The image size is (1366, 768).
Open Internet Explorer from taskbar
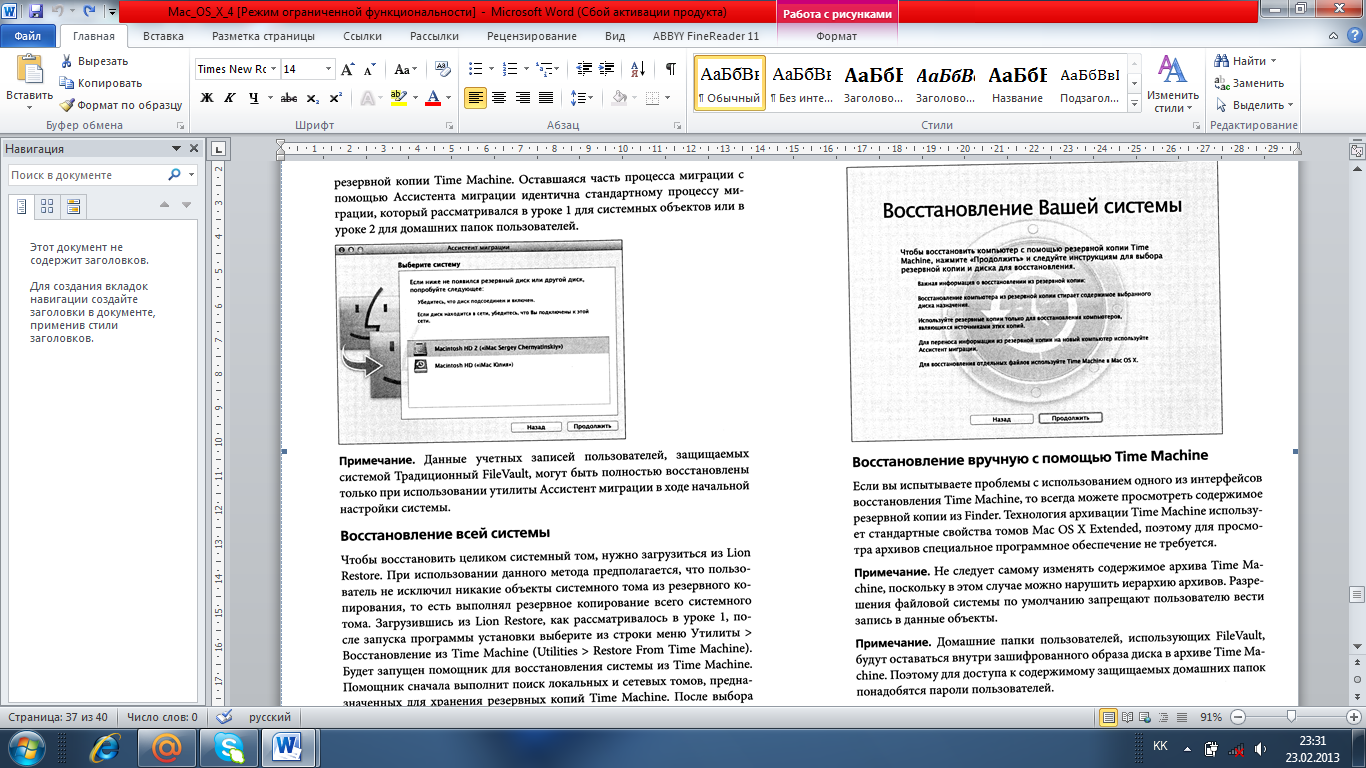click(x=105, y=747)
